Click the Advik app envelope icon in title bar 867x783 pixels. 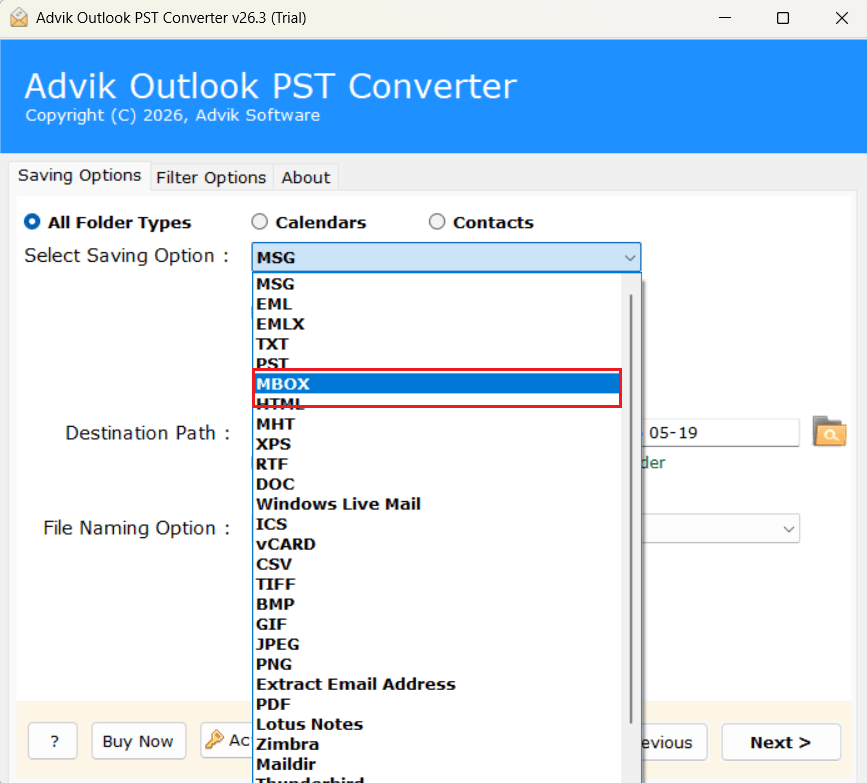[19, 18]
